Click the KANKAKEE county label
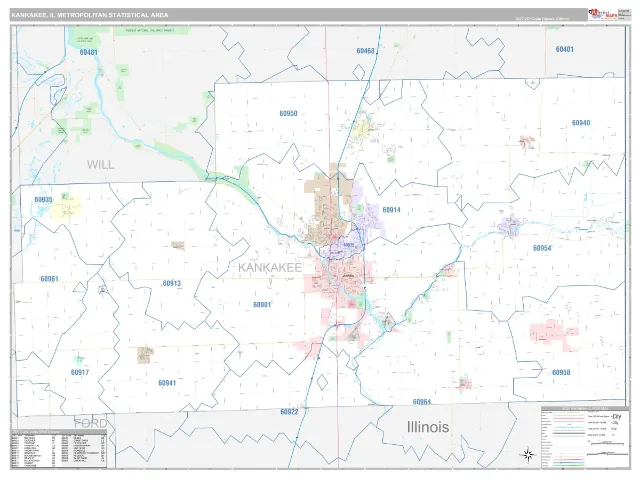The width and height of the screenshot is (640, 480). point(270,268)
